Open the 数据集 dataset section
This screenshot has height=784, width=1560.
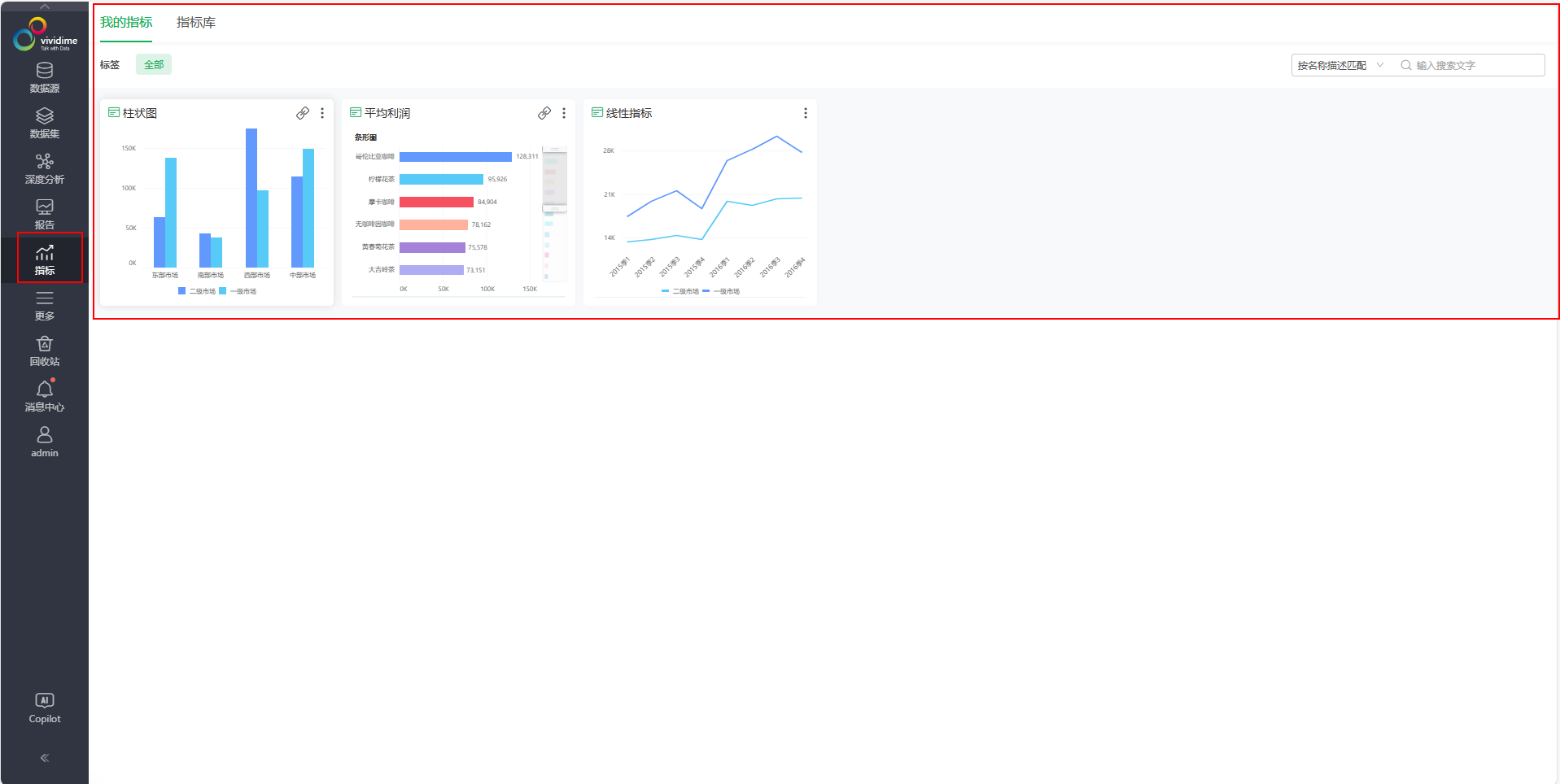(45, 124)
